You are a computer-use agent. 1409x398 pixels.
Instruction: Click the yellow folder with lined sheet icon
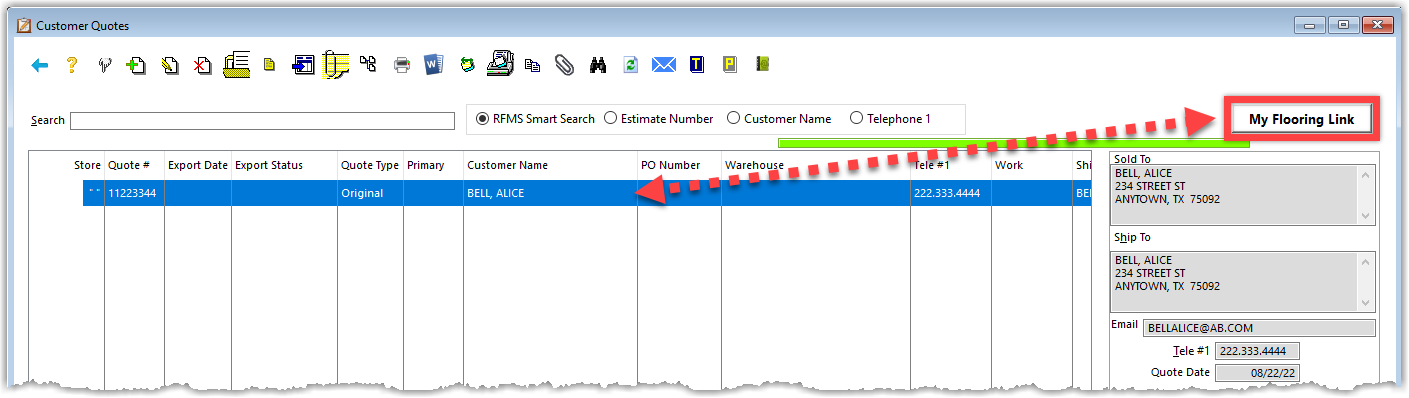[237, 64]
